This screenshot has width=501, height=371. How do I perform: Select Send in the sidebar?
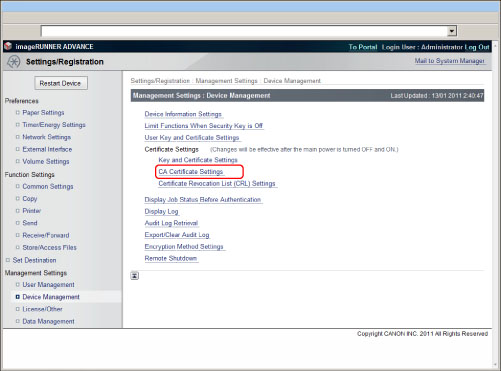point(30,223)
